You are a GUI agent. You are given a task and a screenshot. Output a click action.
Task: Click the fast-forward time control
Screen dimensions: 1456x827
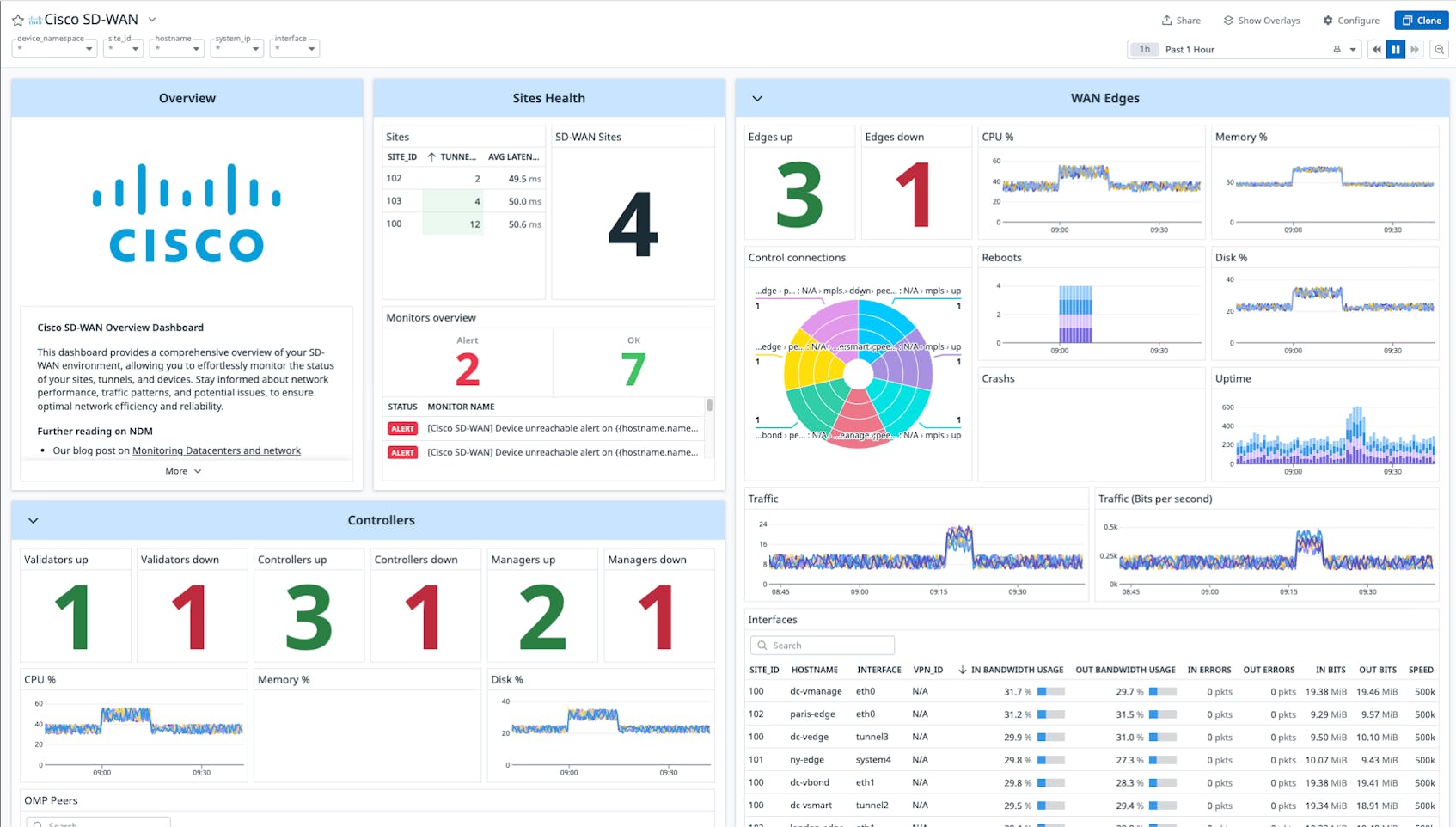coord(1415,49)
